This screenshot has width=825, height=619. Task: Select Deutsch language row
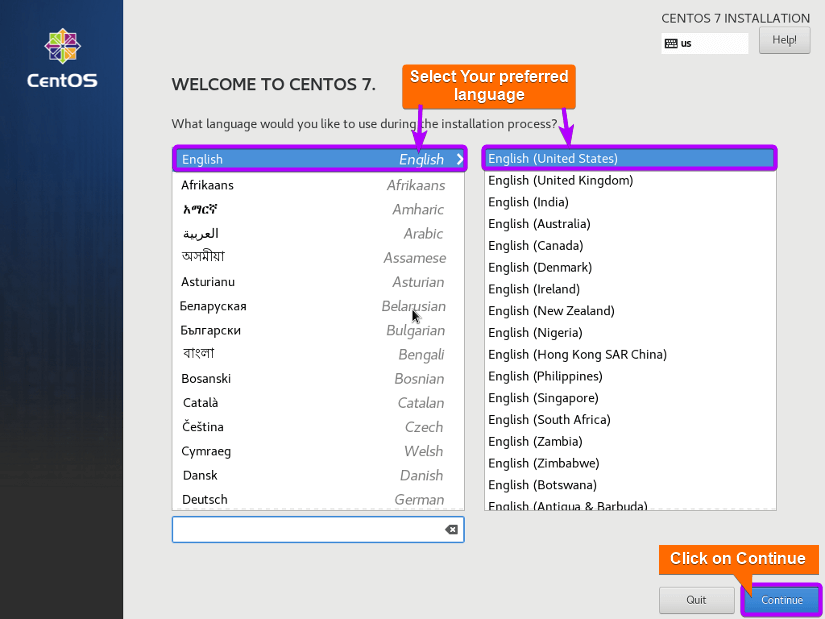pyautogui.click(x=318, y=499)
